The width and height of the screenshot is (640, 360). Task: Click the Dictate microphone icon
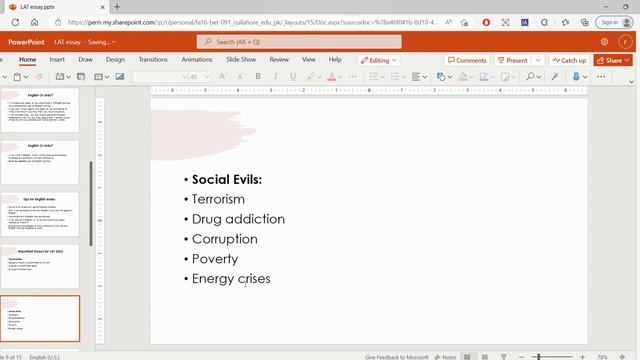[x=576, y=77]
